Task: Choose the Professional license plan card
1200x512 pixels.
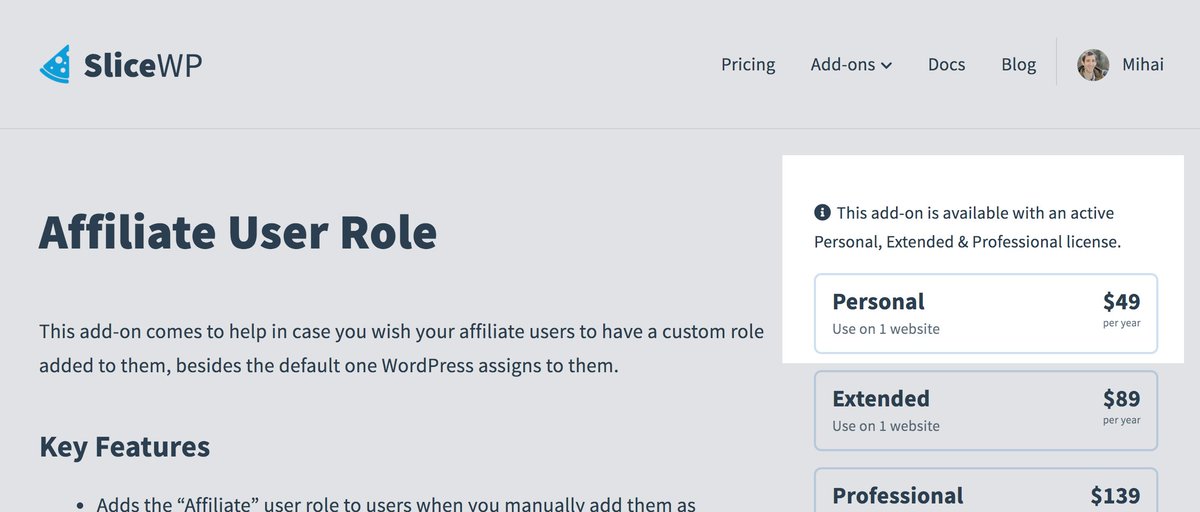Action: pos(986,490)
